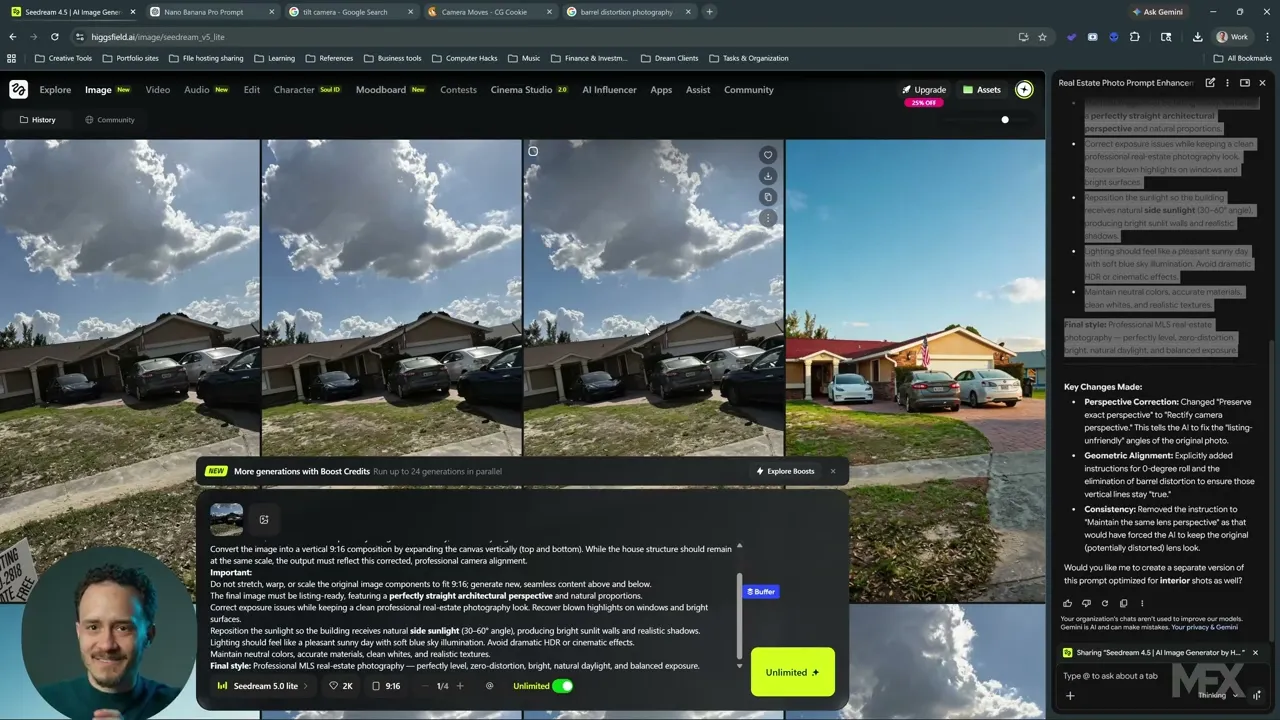Stop sharing the Seedream tab with Gemini
Viewport: 1280px width, 720px height.
click(x=1255, y=653)
